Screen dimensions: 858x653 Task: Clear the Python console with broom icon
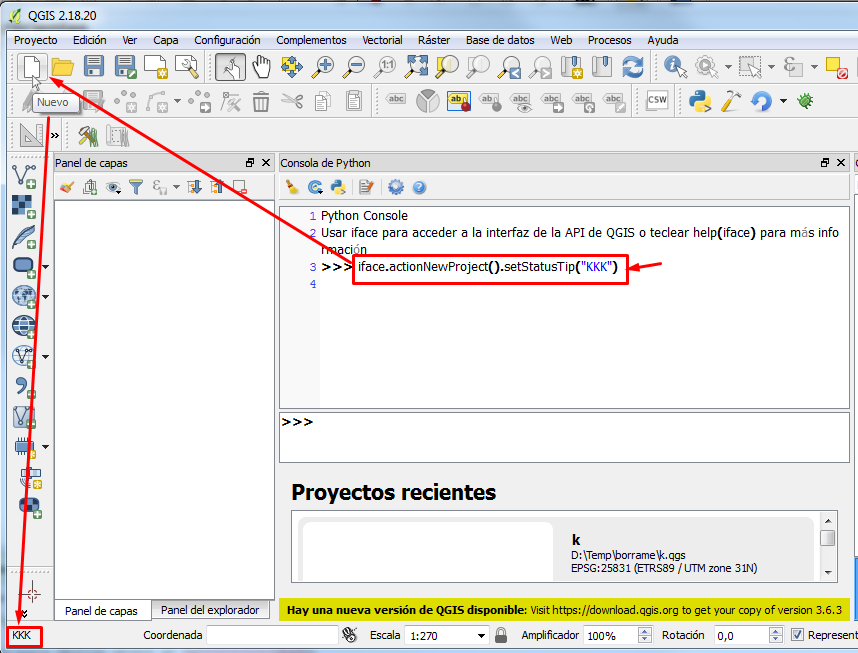(292, 187)
